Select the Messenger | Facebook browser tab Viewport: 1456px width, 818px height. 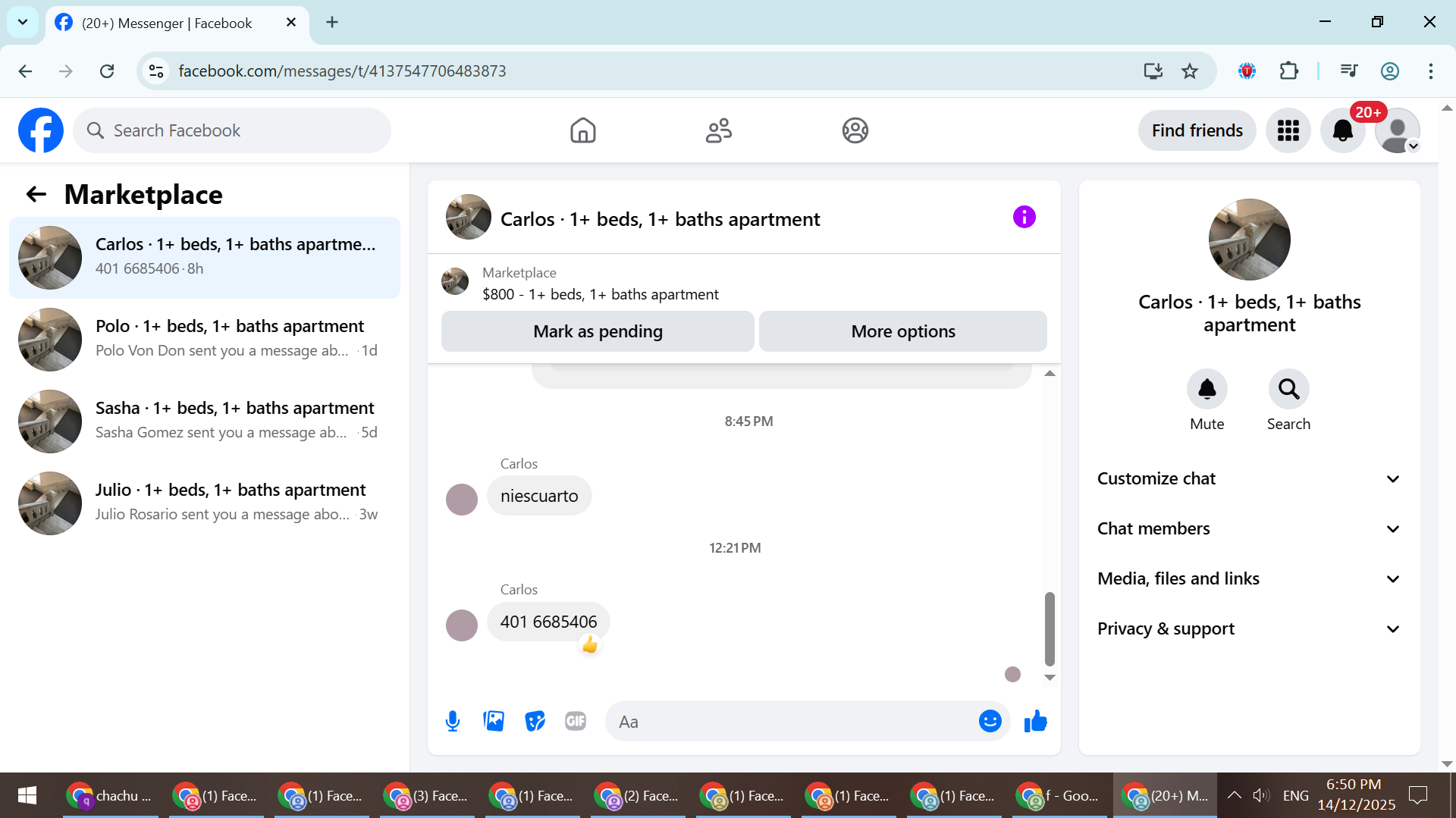(x=176, y=23)
